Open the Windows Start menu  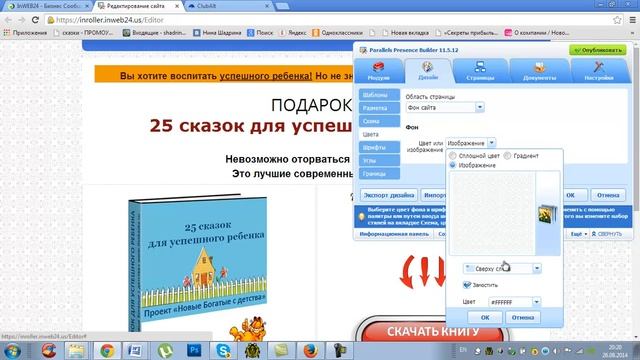pyautogui.click(x=12, y=351)
